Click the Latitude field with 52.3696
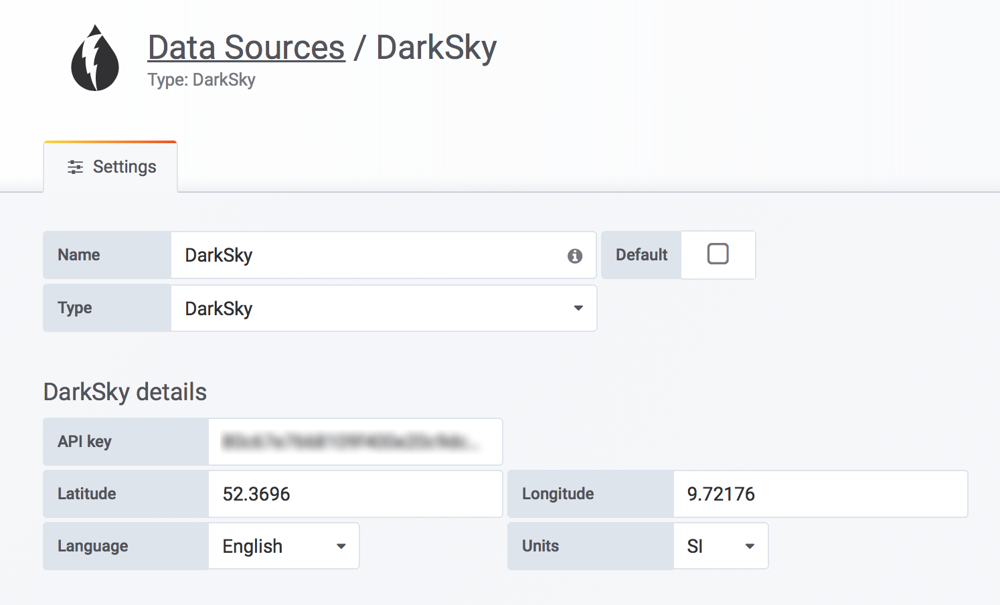 [x=355, y=494]
